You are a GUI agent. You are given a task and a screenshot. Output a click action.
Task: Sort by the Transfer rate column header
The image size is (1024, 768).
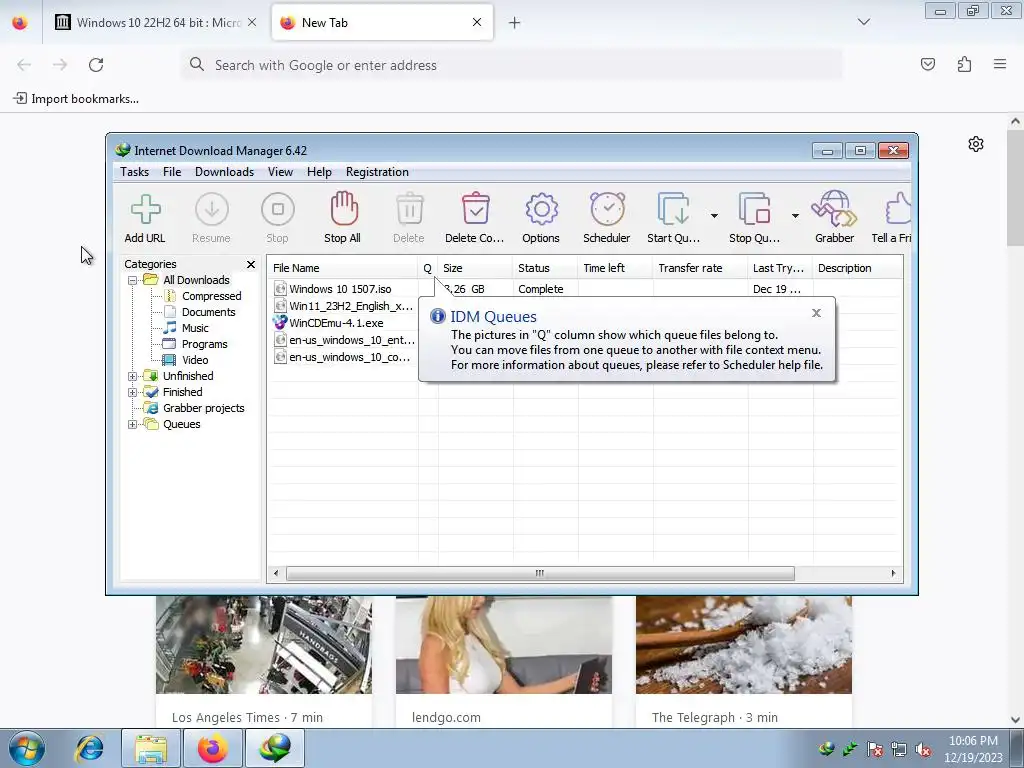(x=699, y=268)
